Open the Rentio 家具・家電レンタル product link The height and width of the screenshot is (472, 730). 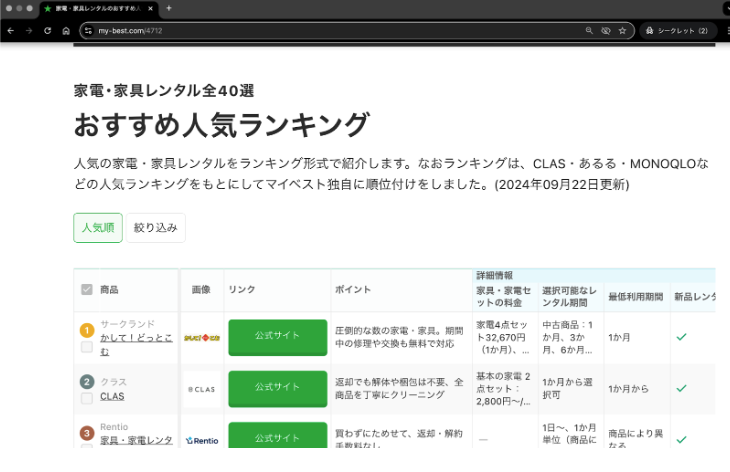[x=136, y=440]
